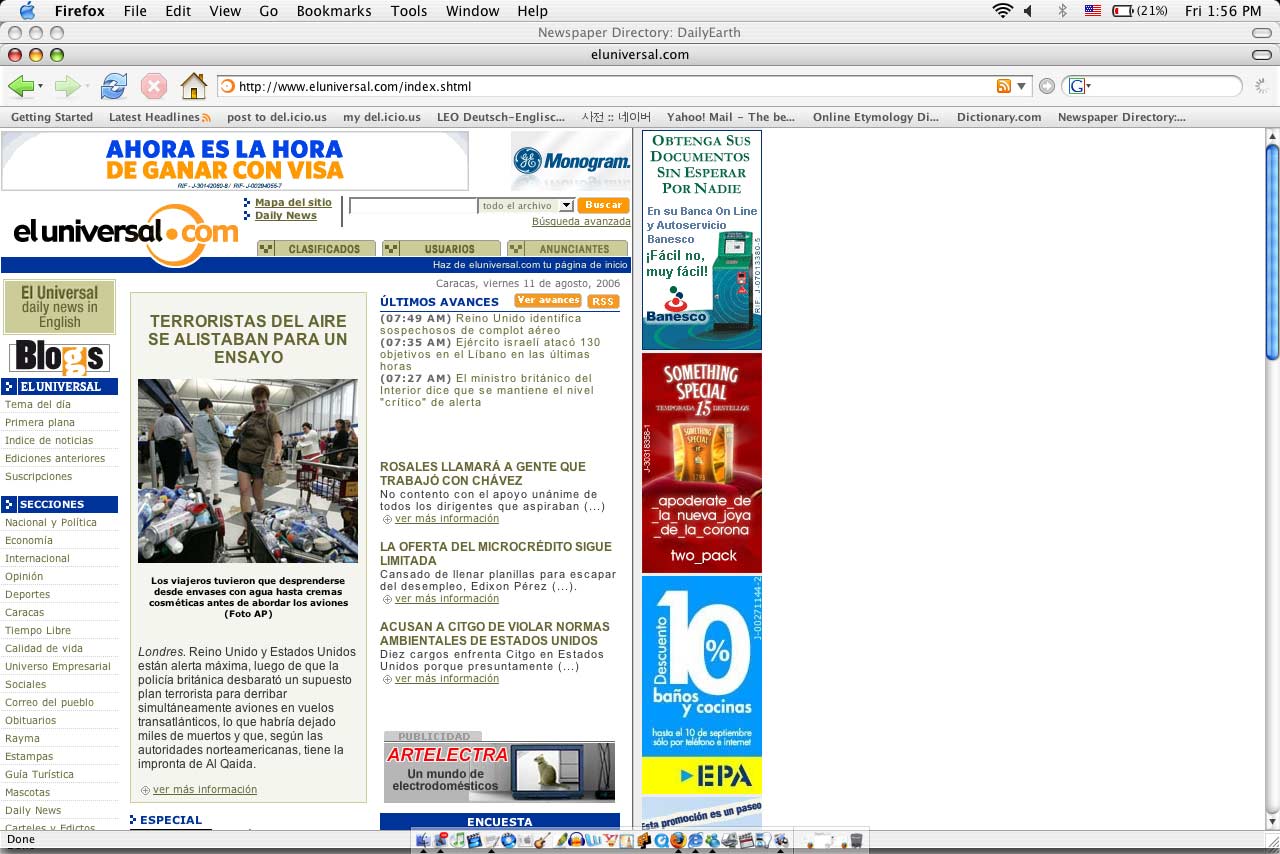Open the Bookmarks menu
This screenshot has width=1280, height=854.
[x=334, y=11]
